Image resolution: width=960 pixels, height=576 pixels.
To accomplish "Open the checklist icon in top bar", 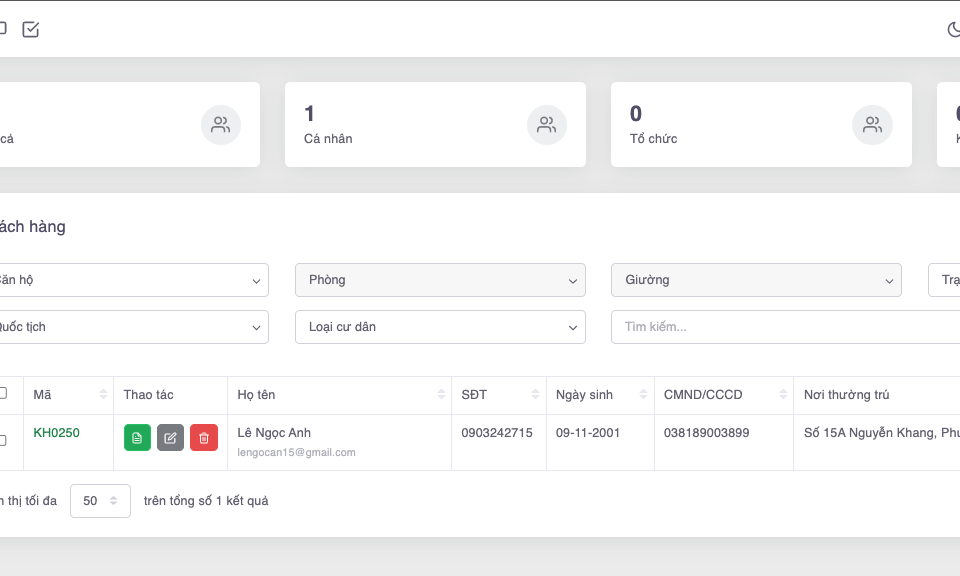I will (x=31, y=30).
